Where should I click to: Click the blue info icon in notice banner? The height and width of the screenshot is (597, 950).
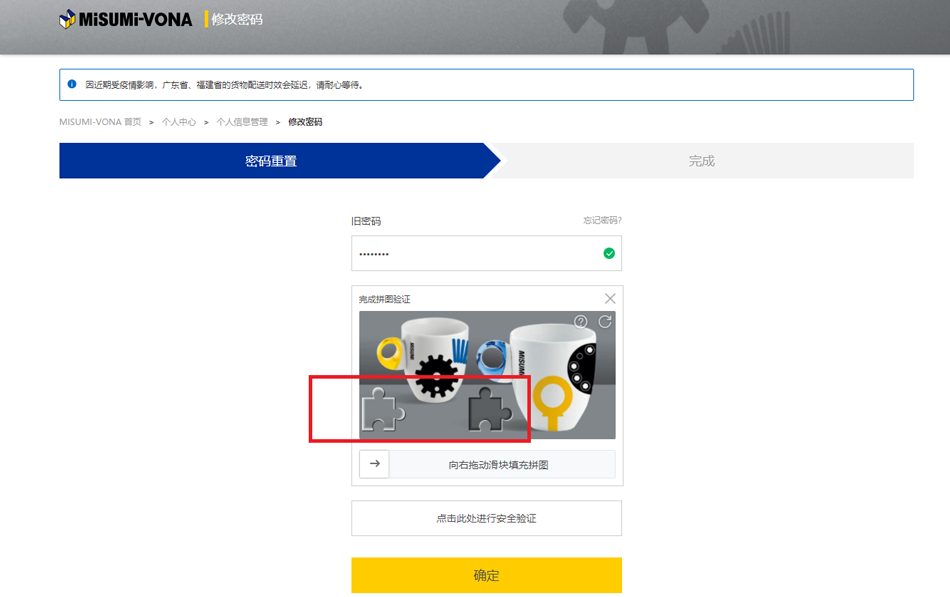point(72,85)
